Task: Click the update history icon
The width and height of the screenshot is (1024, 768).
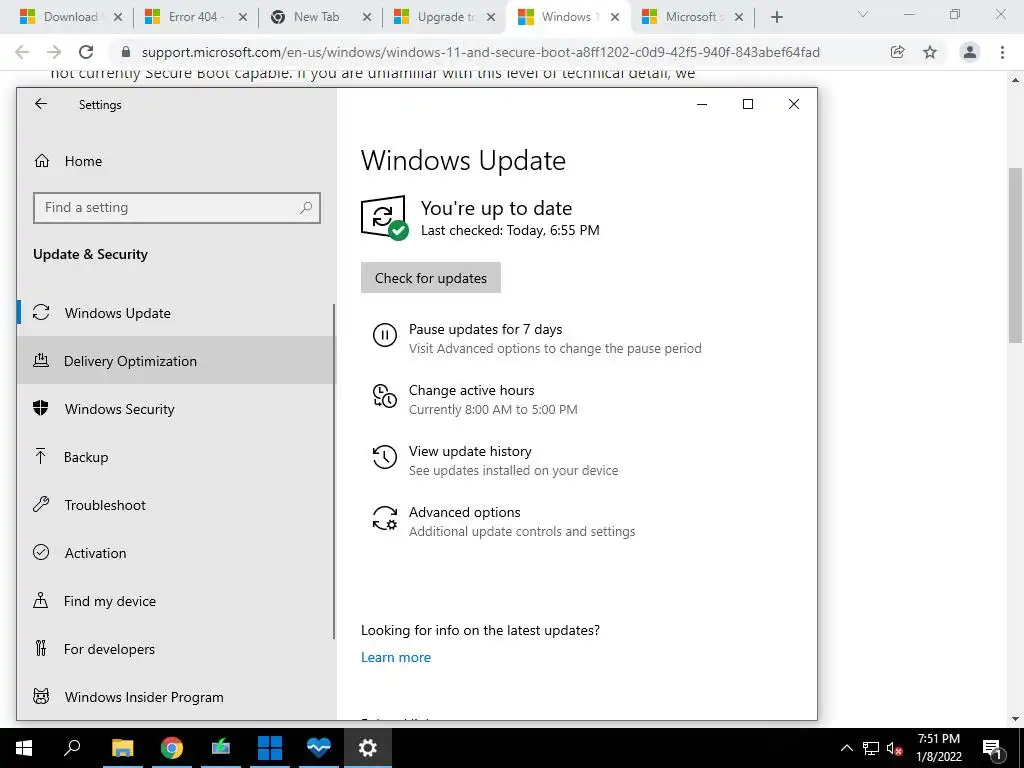Action: [x=385, y=456]
